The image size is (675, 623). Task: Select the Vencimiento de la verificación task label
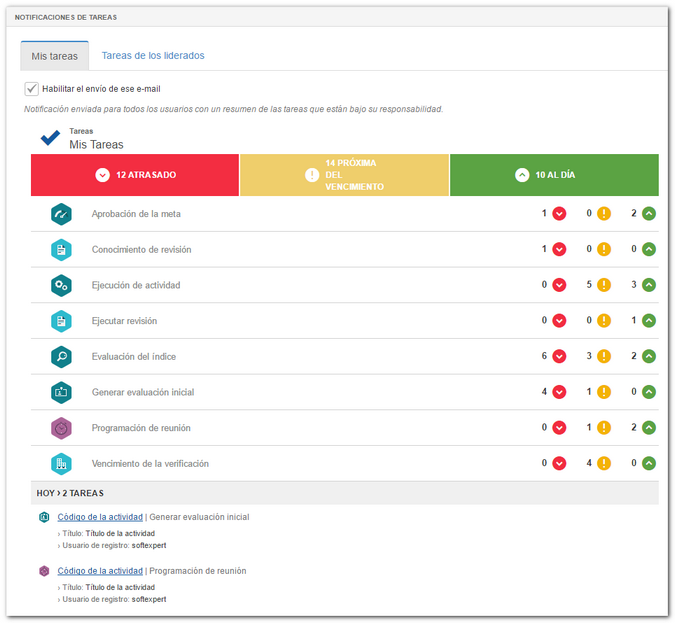150,464
